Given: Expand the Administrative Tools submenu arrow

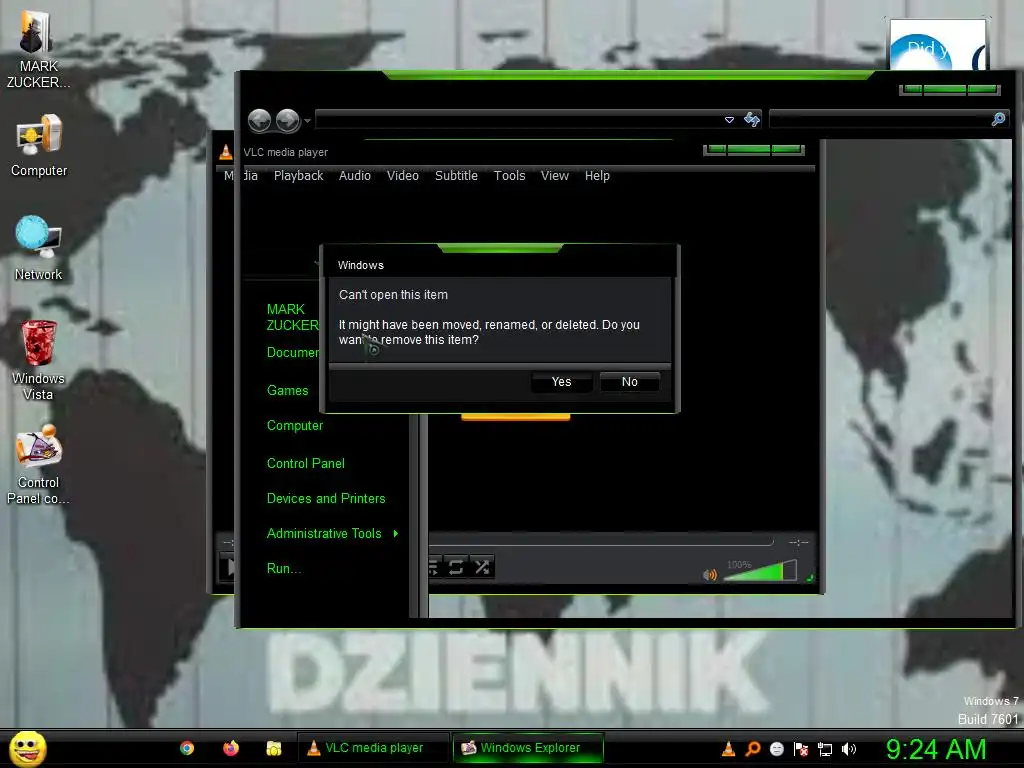Looking at the screenshot, I should point(396,534).
